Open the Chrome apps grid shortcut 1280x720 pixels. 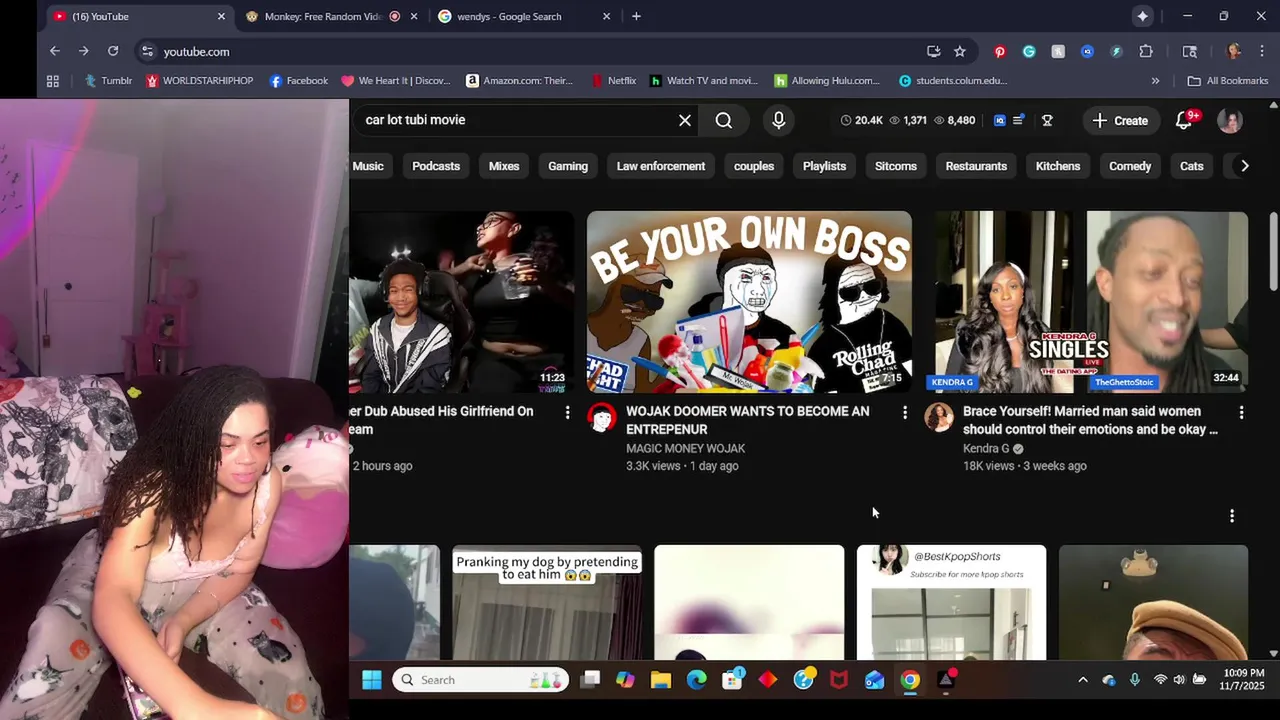53,81
